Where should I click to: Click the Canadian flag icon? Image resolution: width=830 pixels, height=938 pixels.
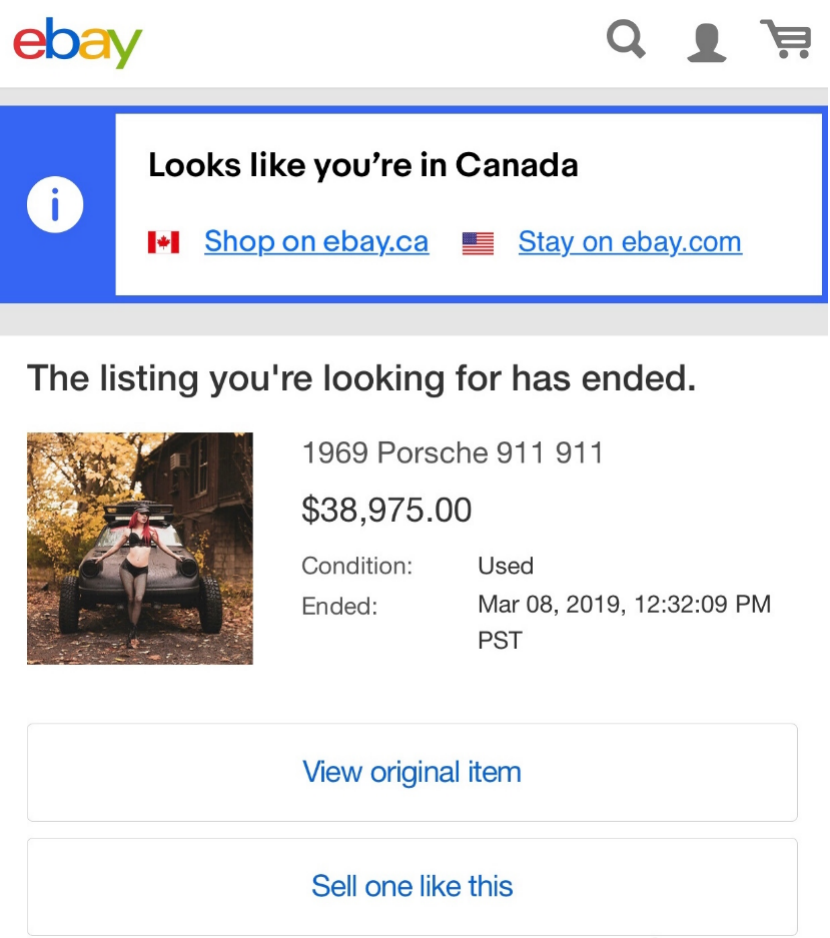pos(163,242)
